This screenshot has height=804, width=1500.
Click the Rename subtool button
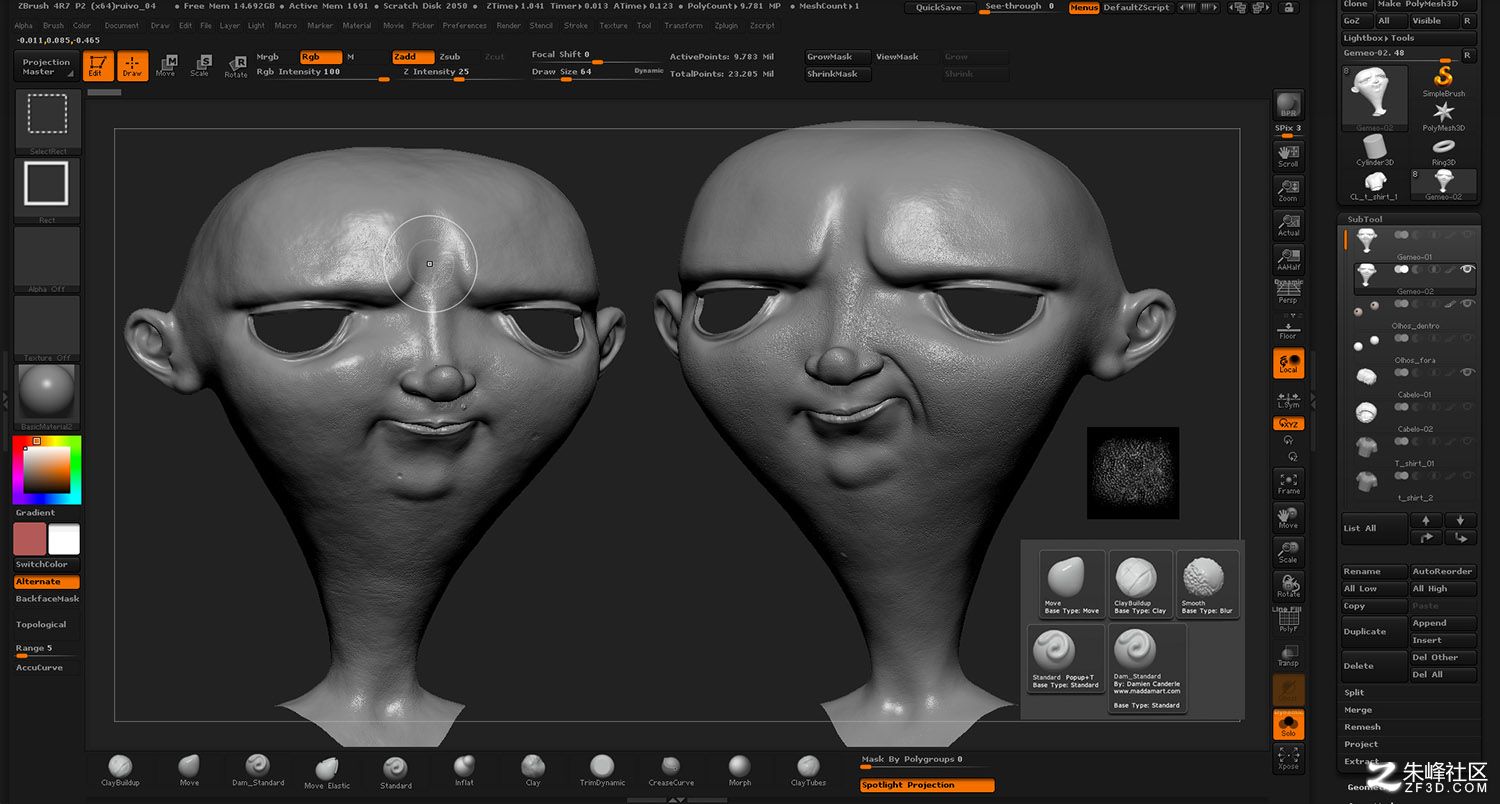[1373, 571]
